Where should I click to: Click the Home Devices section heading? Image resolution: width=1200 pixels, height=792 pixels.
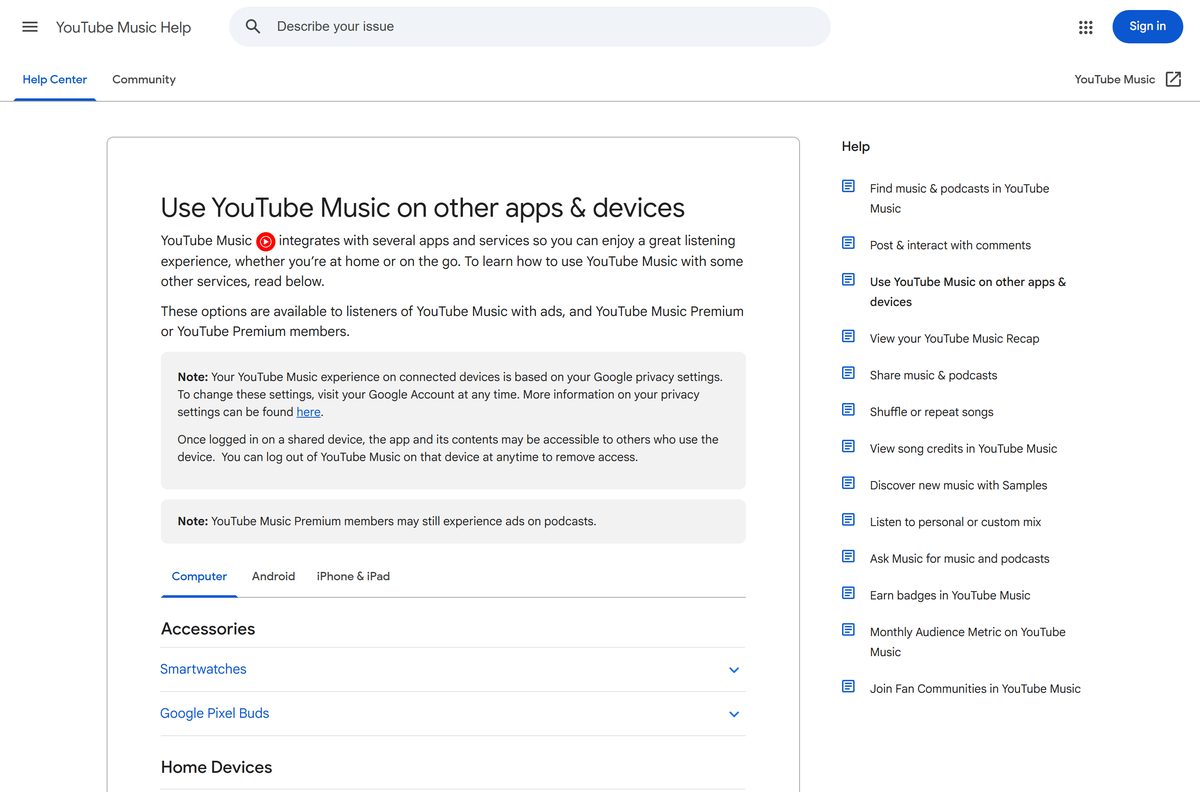point(216,767)
